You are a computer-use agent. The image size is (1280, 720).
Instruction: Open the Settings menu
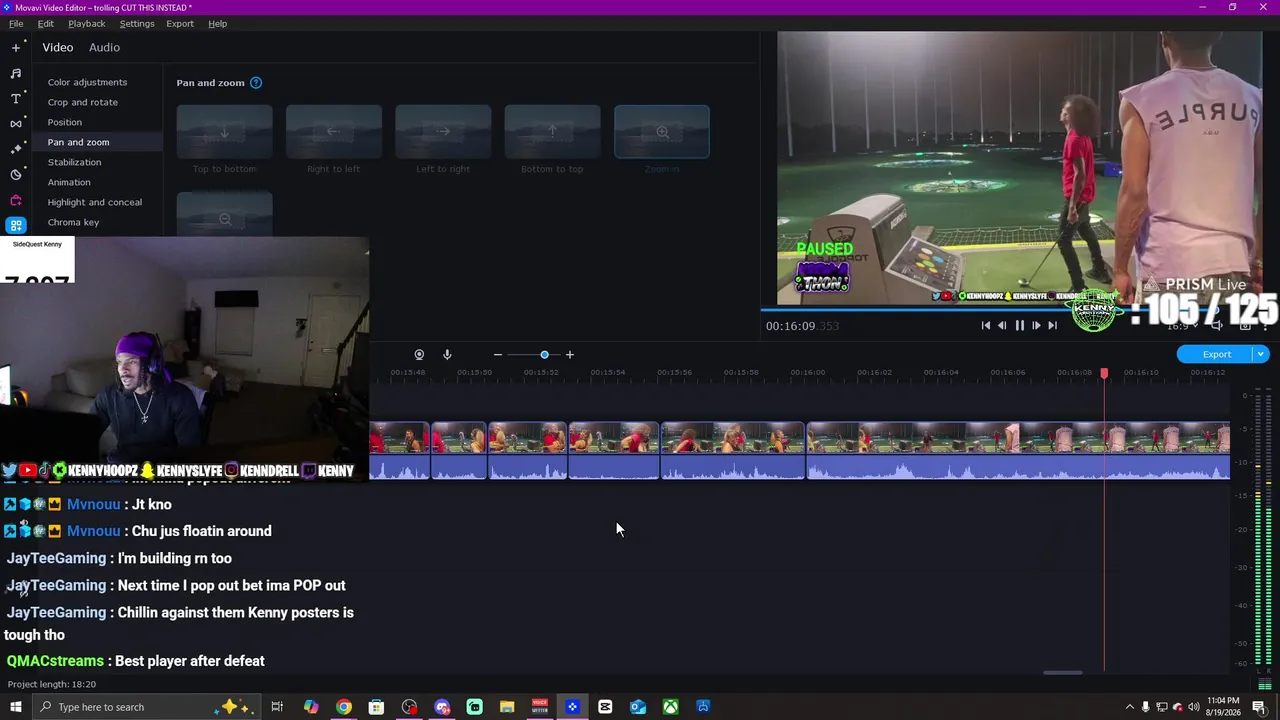tap(137, 23)
